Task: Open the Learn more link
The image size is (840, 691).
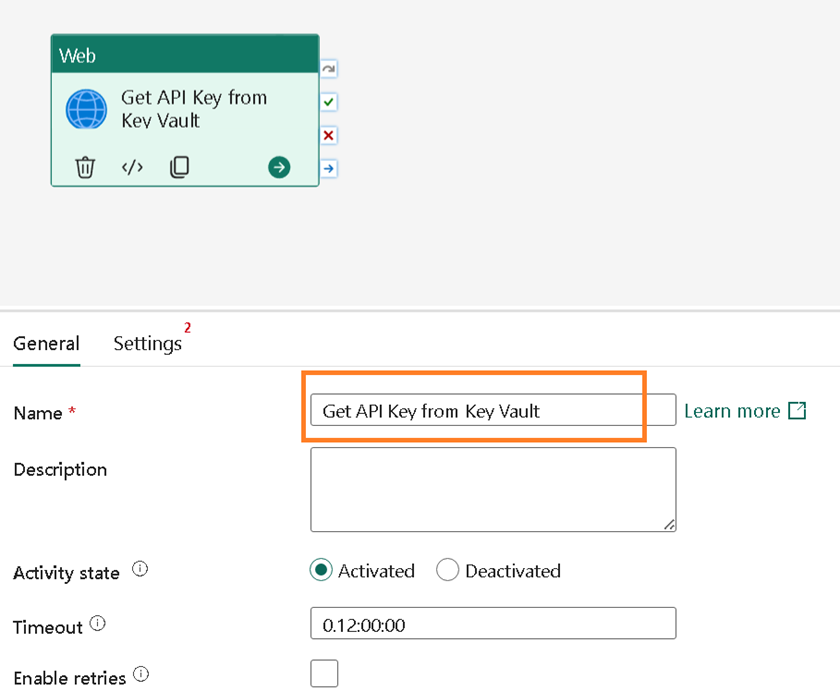Action: point(745,411)
